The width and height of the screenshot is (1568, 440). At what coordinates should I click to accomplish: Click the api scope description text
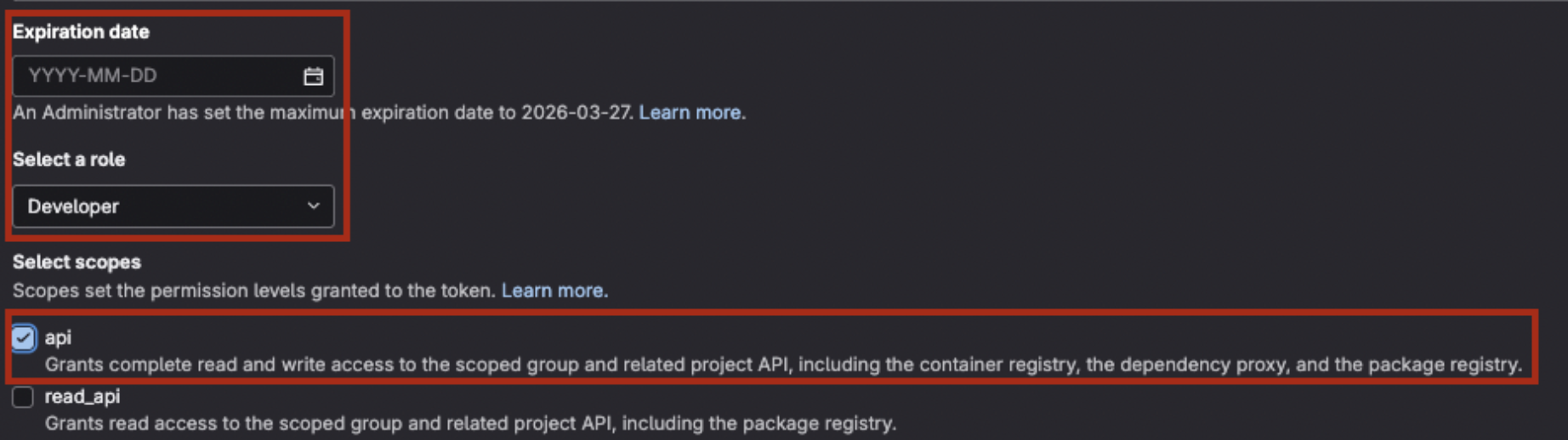782,365
